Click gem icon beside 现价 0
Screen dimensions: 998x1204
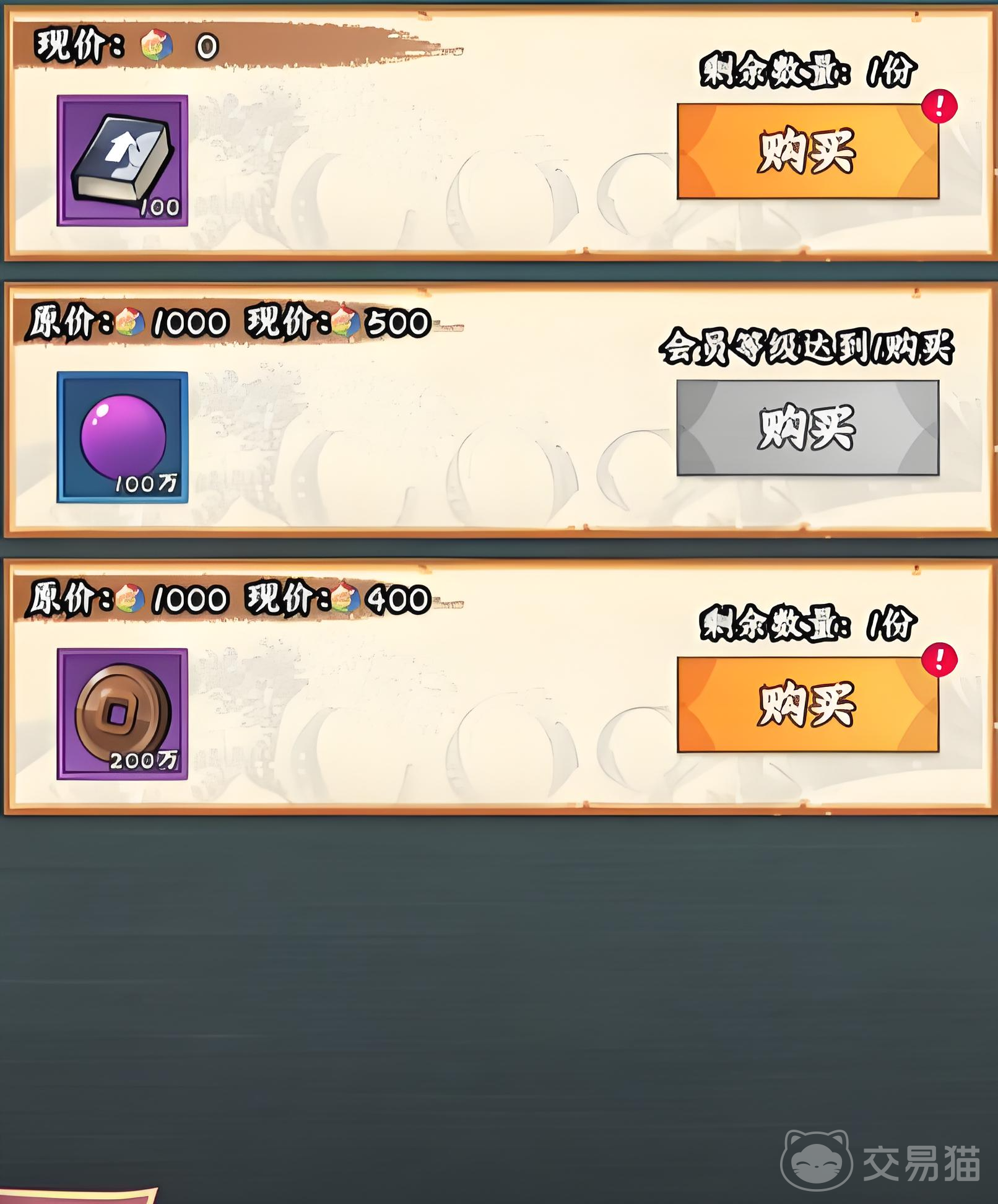pyautogui.click(x=157, y=46)
